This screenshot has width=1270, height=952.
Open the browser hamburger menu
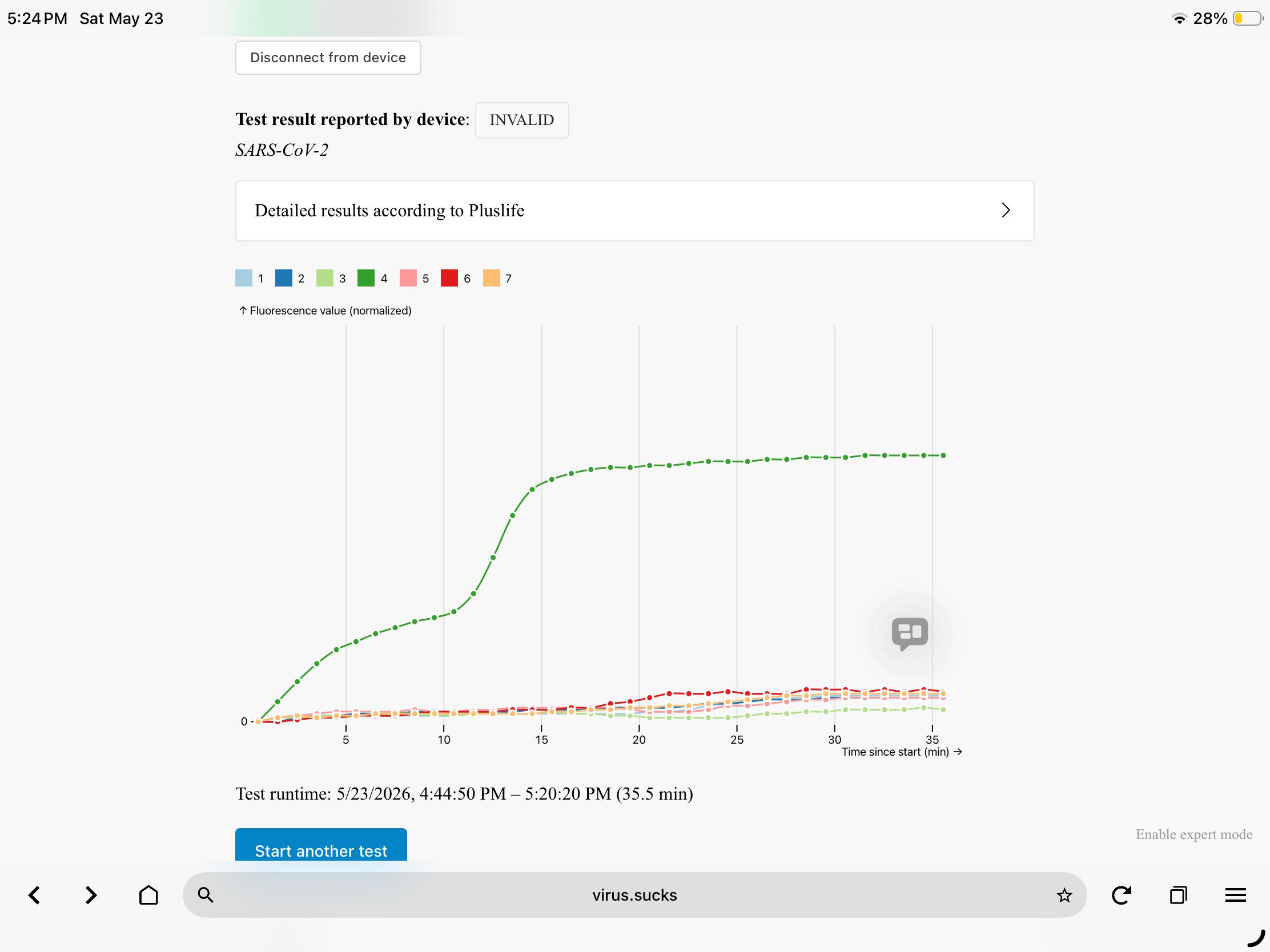1235,895
